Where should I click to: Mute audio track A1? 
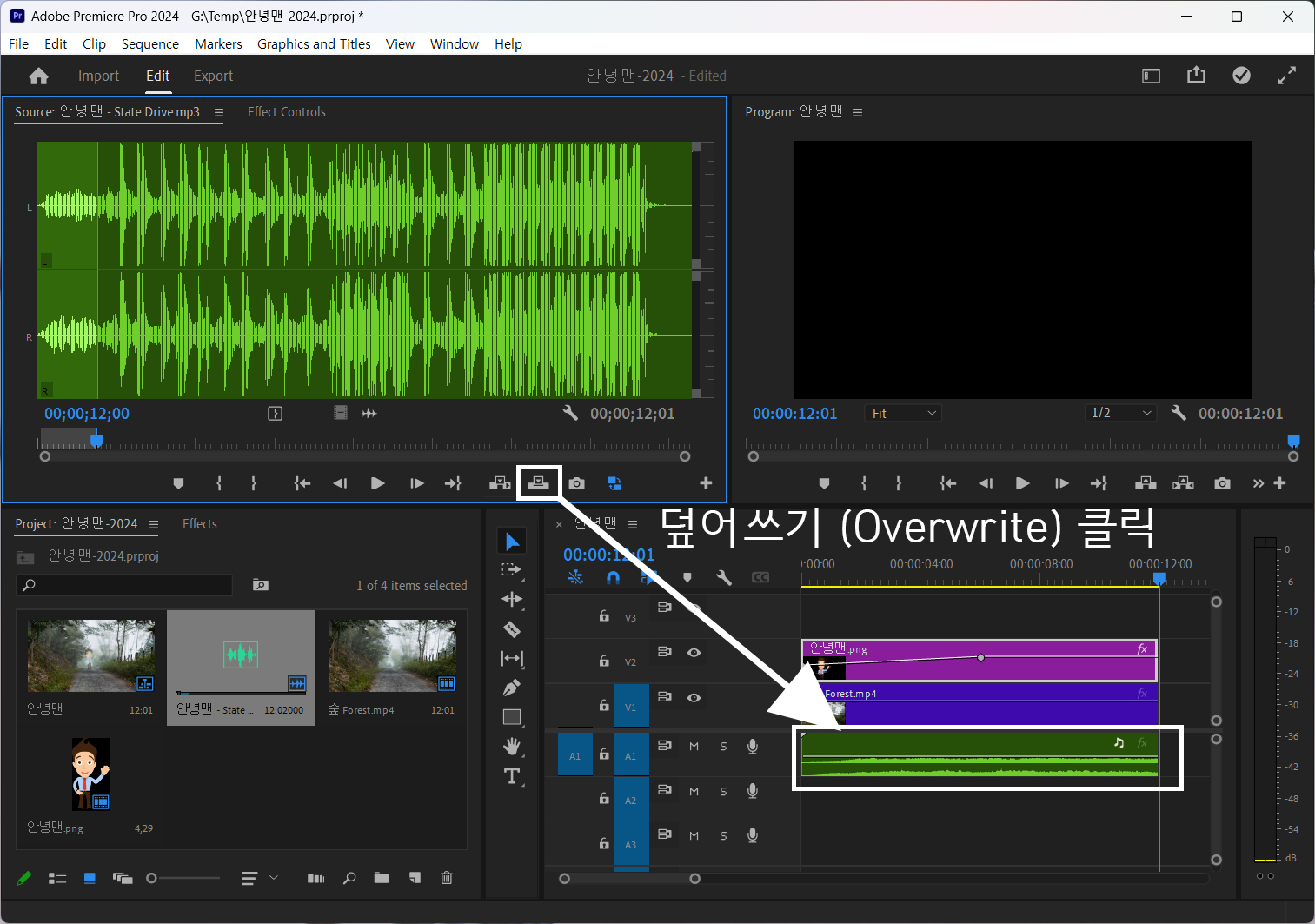[694, 746]
